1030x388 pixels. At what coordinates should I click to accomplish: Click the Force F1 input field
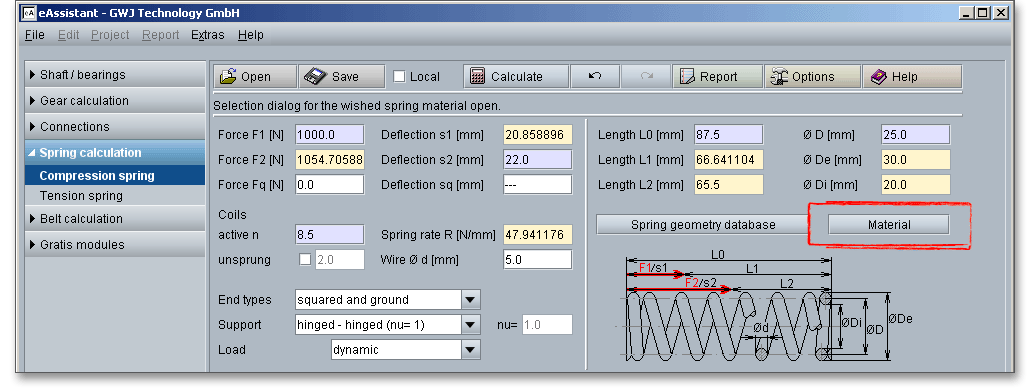330,135
